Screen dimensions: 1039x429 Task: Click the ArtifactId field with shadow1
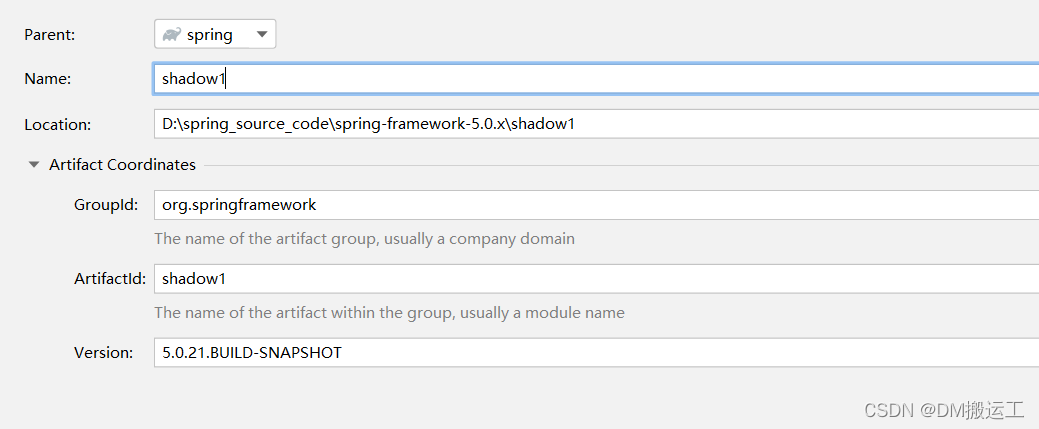click(596, 278)
